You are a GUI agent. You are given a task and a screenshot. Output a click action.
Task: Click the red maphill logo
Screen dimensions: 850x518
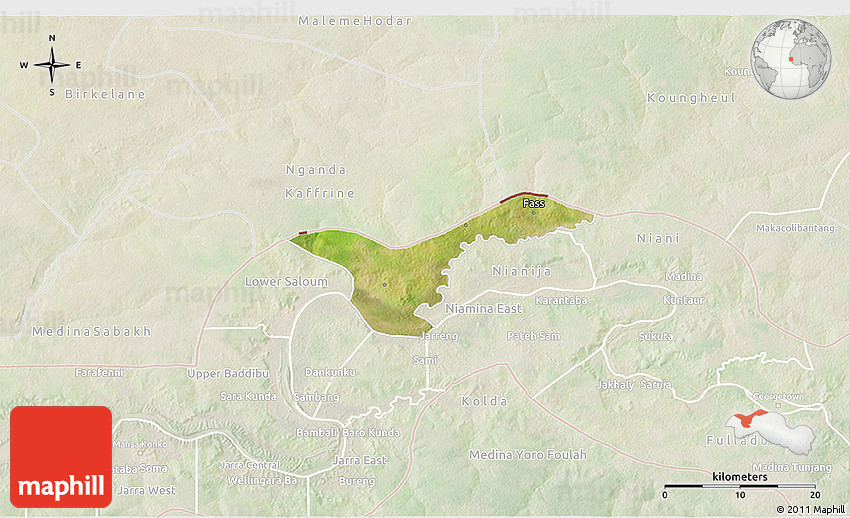[x=61, y=458]
